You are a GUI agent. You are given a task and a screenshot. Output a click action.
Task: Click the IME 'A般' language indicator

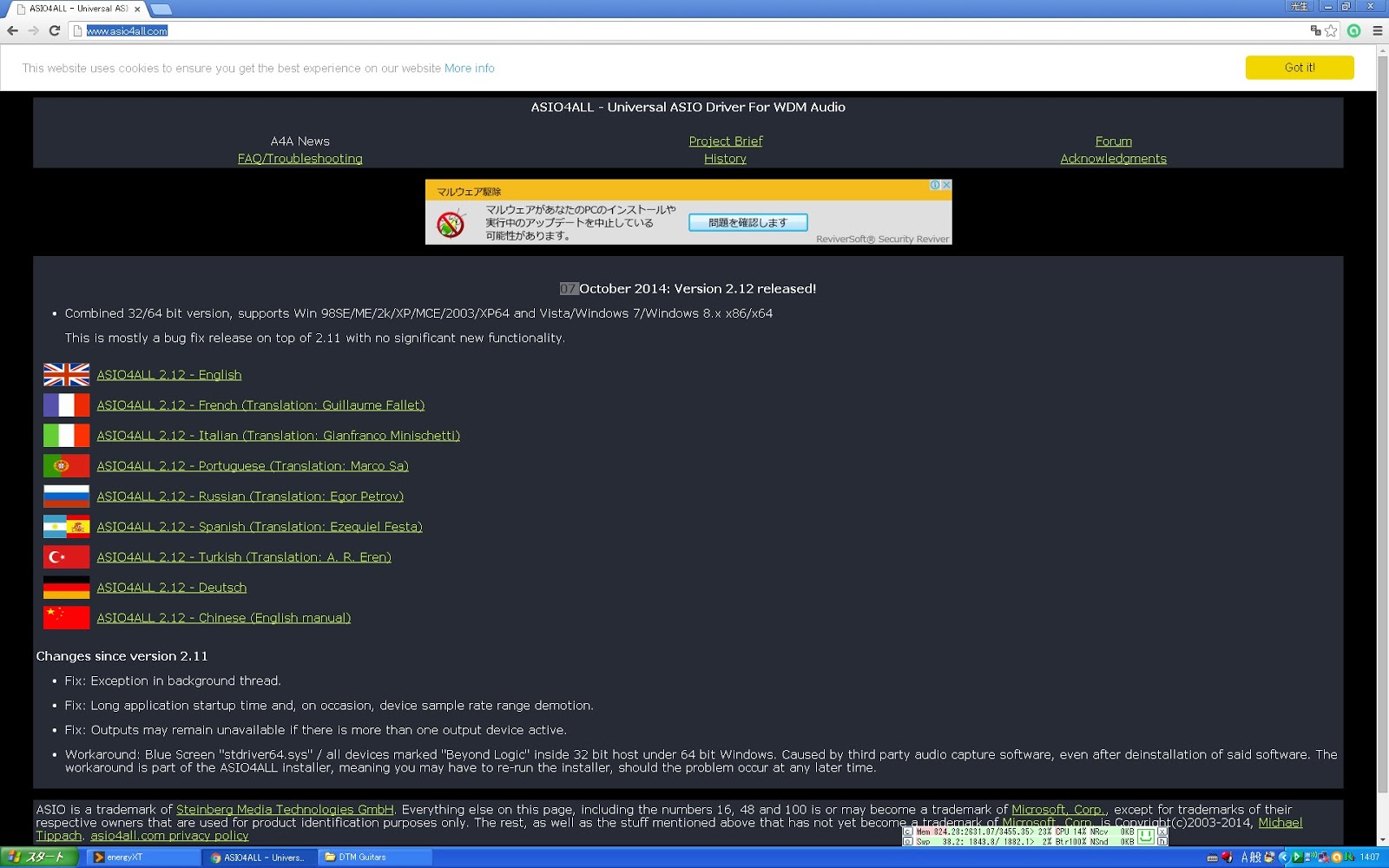pos(1251,857)
